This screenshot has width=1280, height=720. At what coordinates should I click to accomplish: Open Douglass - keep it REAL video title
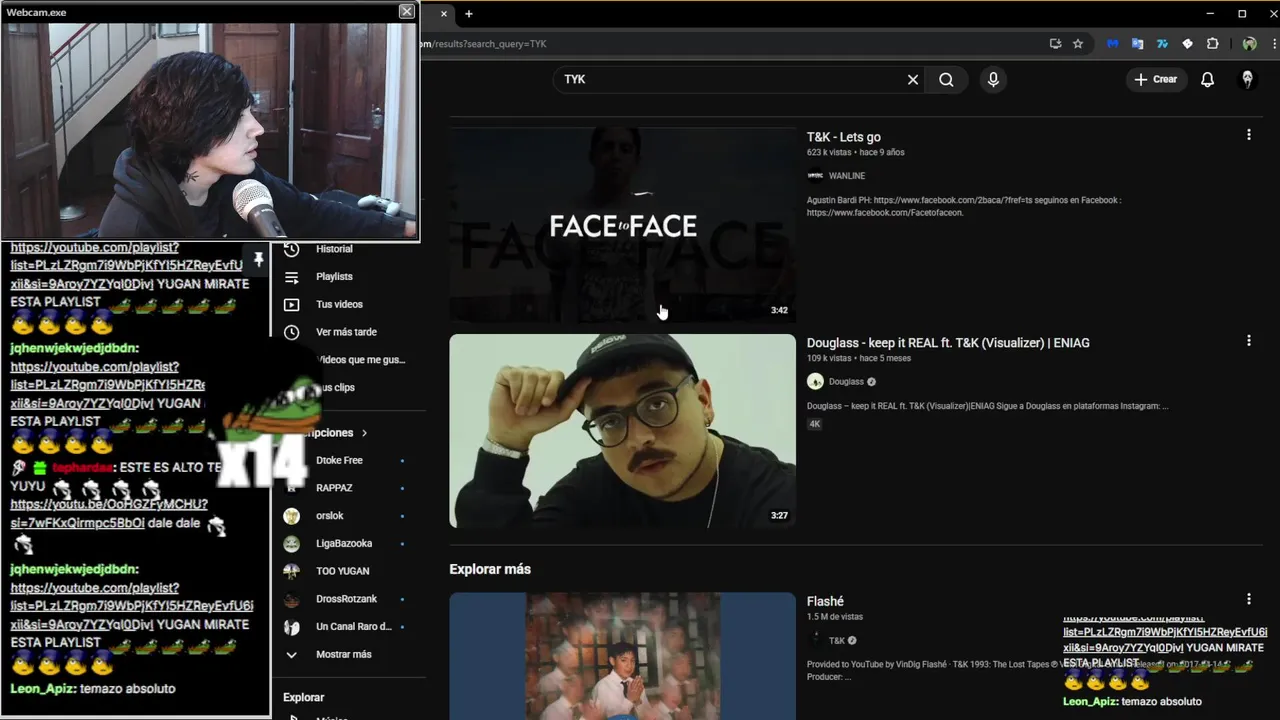(x=948, y=343)
